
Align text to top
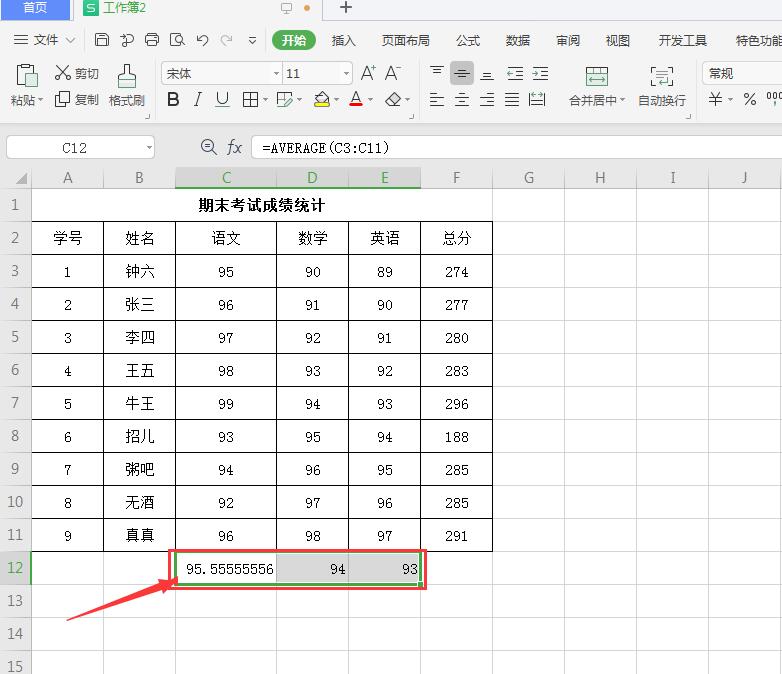tap(437, 73)
